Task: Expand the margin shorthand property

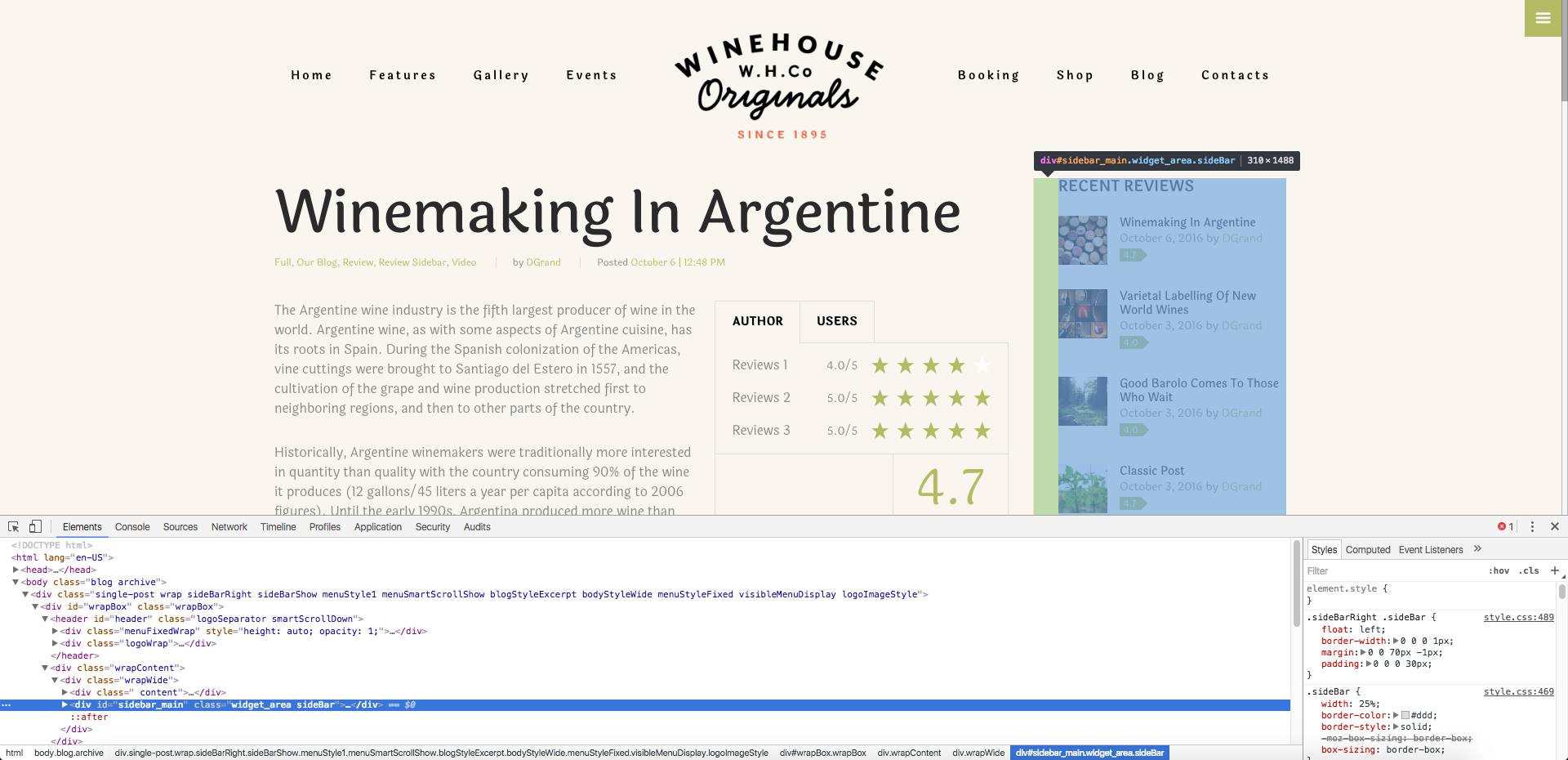Action: click(x=1363, y=652)
